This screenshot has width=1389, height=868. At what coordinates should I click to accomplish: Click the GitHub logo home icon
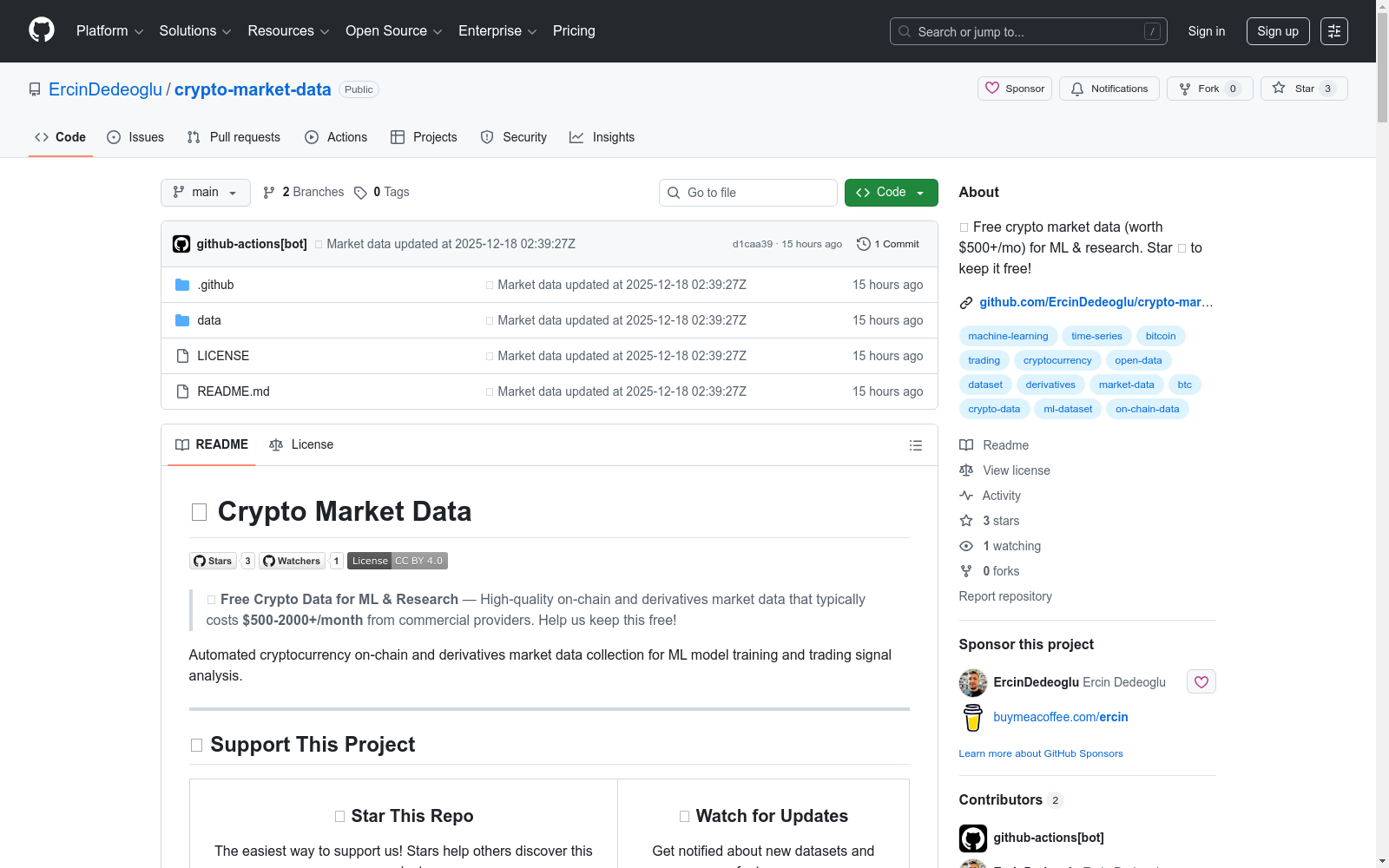[x=42, y=30]
